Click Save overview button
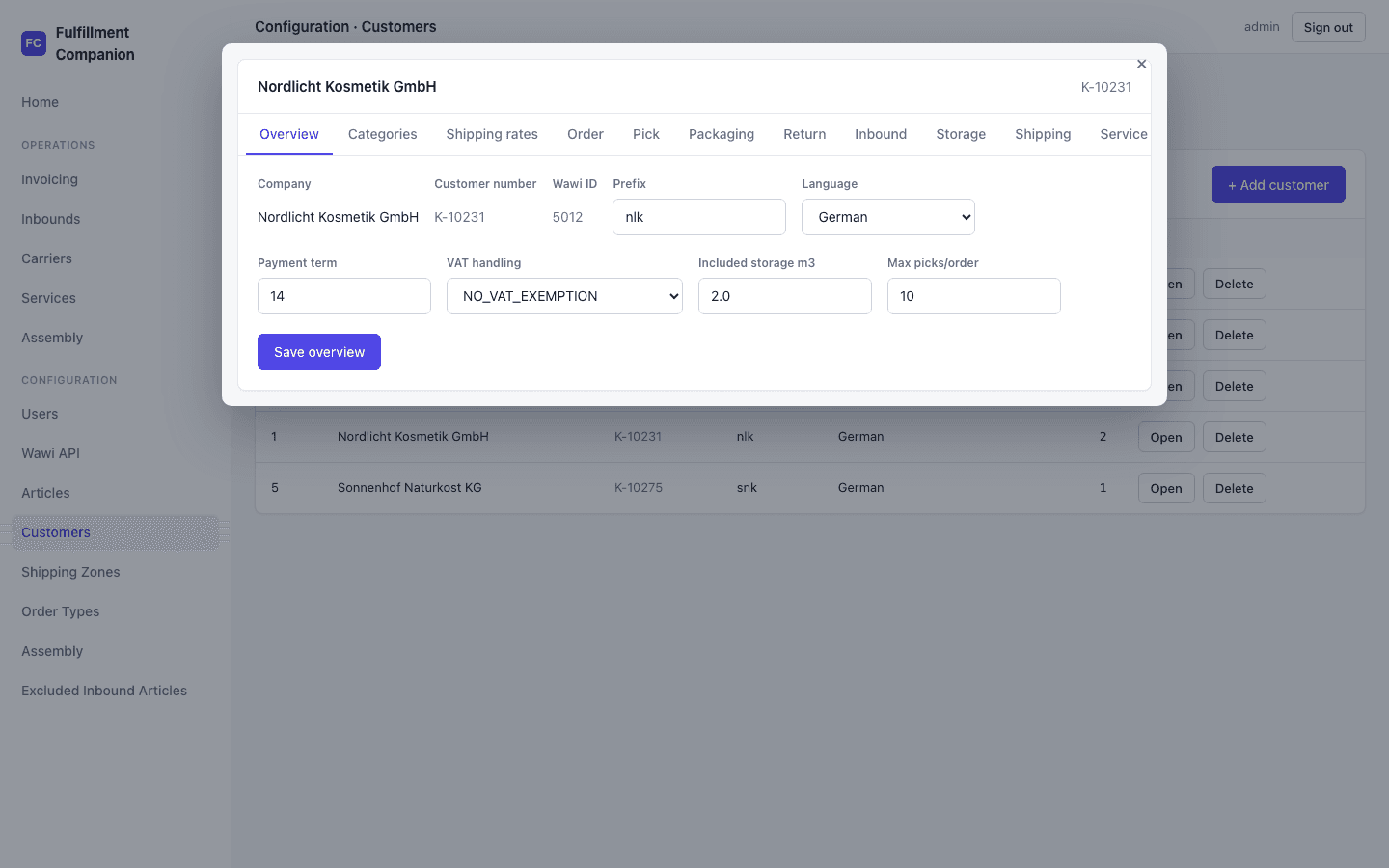1389x868 pixels. [x=319, y=352]
